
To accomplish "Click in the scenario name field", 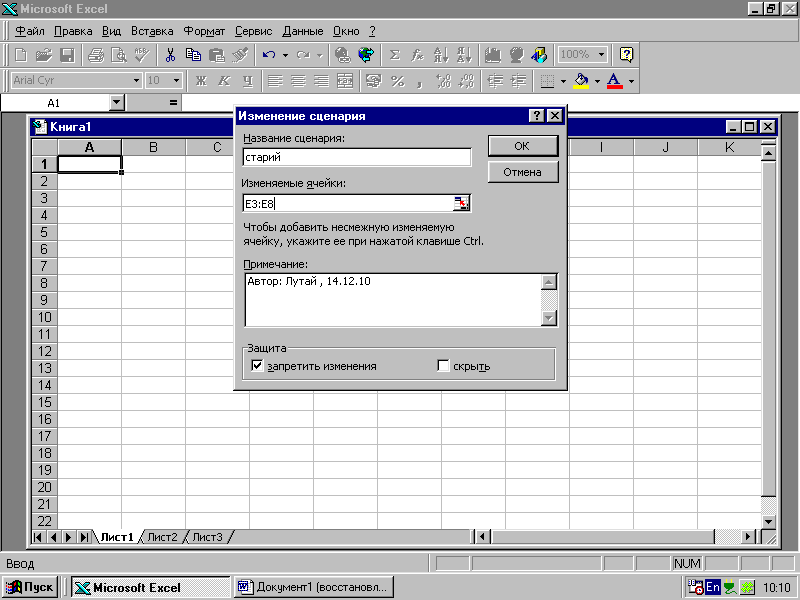I will pos(357,157).
